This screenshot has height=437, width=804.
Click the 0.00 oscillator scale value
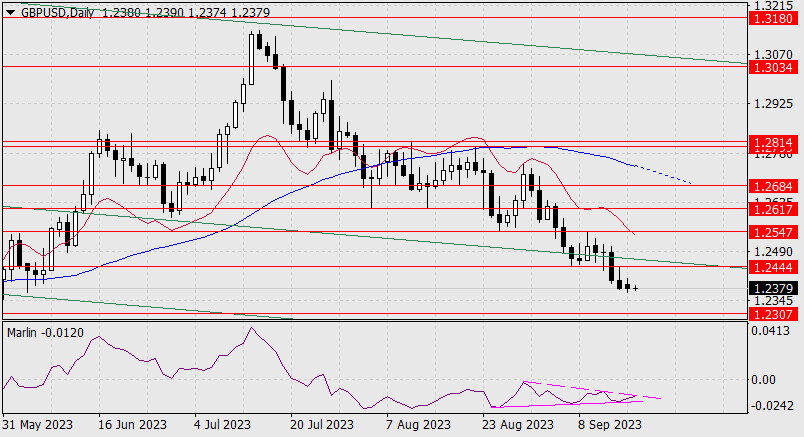(763, 380)
